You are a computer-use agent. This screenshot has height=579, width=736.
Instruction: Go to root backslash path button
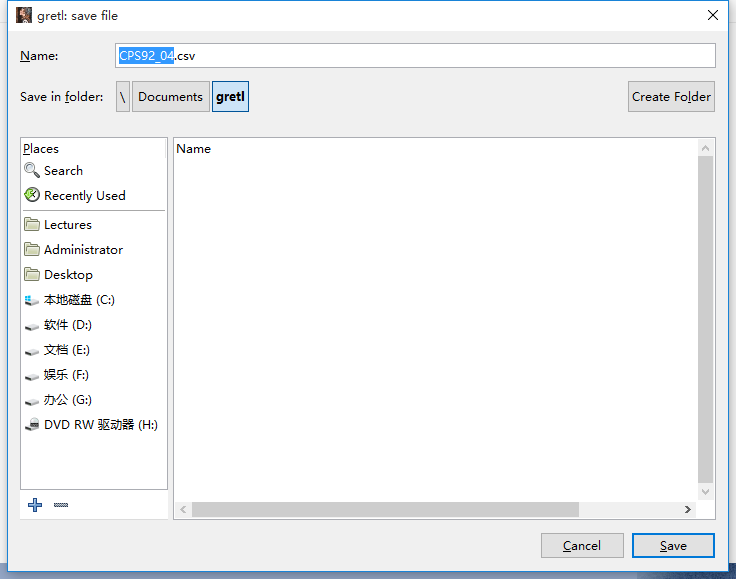[x=123, y=97]
